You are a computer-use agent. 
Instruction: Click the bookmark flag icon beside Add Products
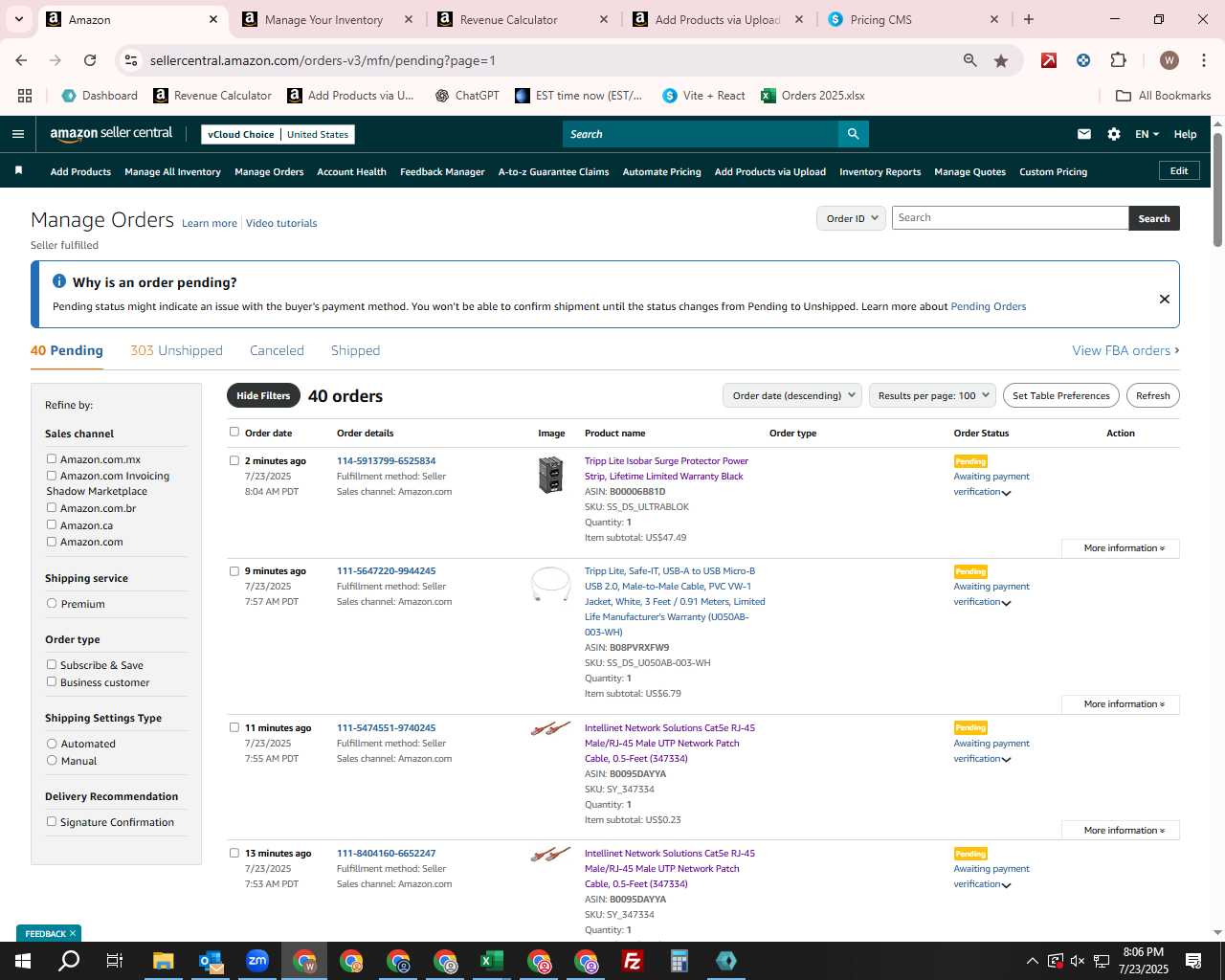(18, 170)
